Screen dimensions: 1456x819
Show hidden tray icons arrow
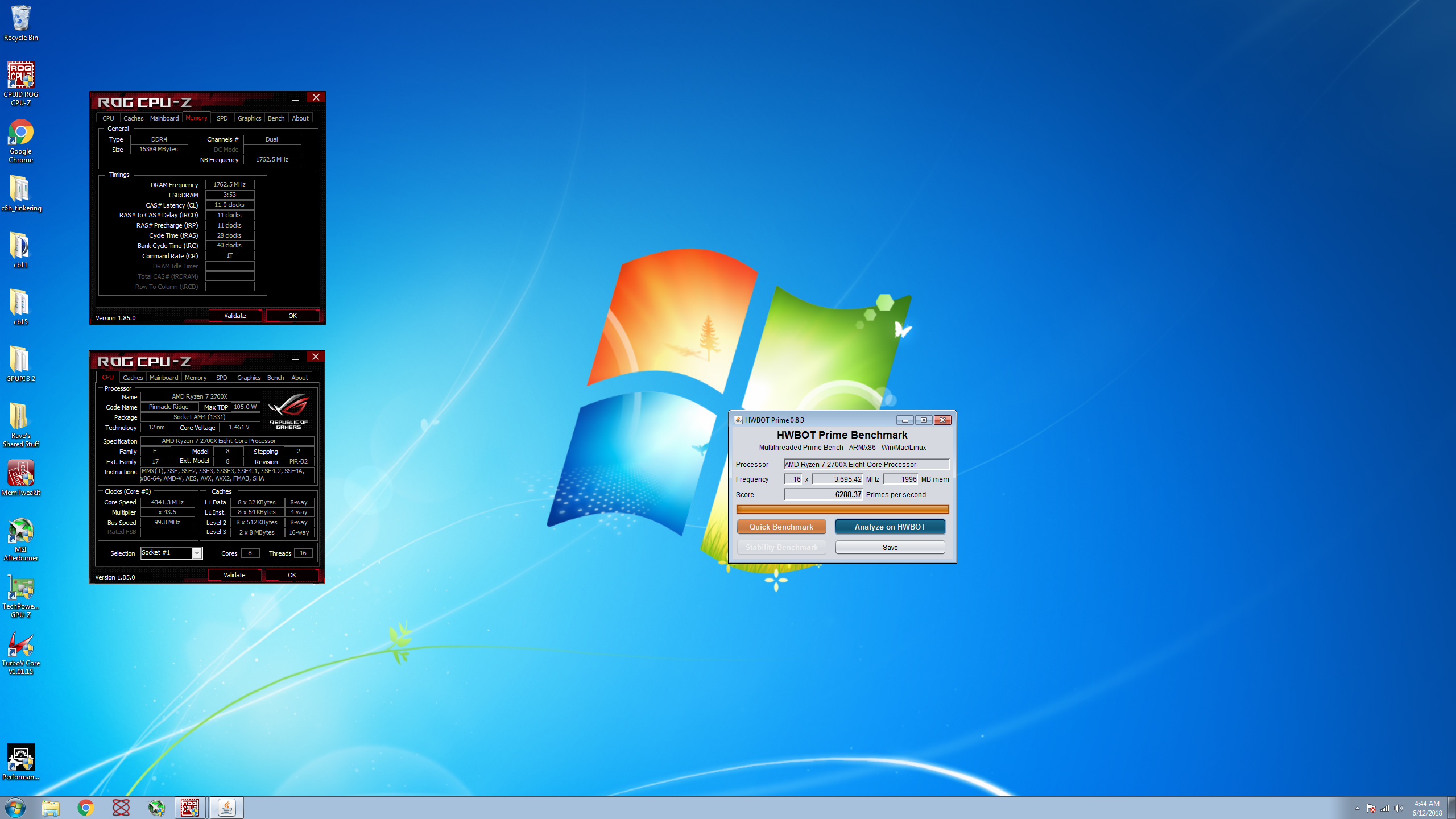pyautogui.click(x=1357, y=808)
